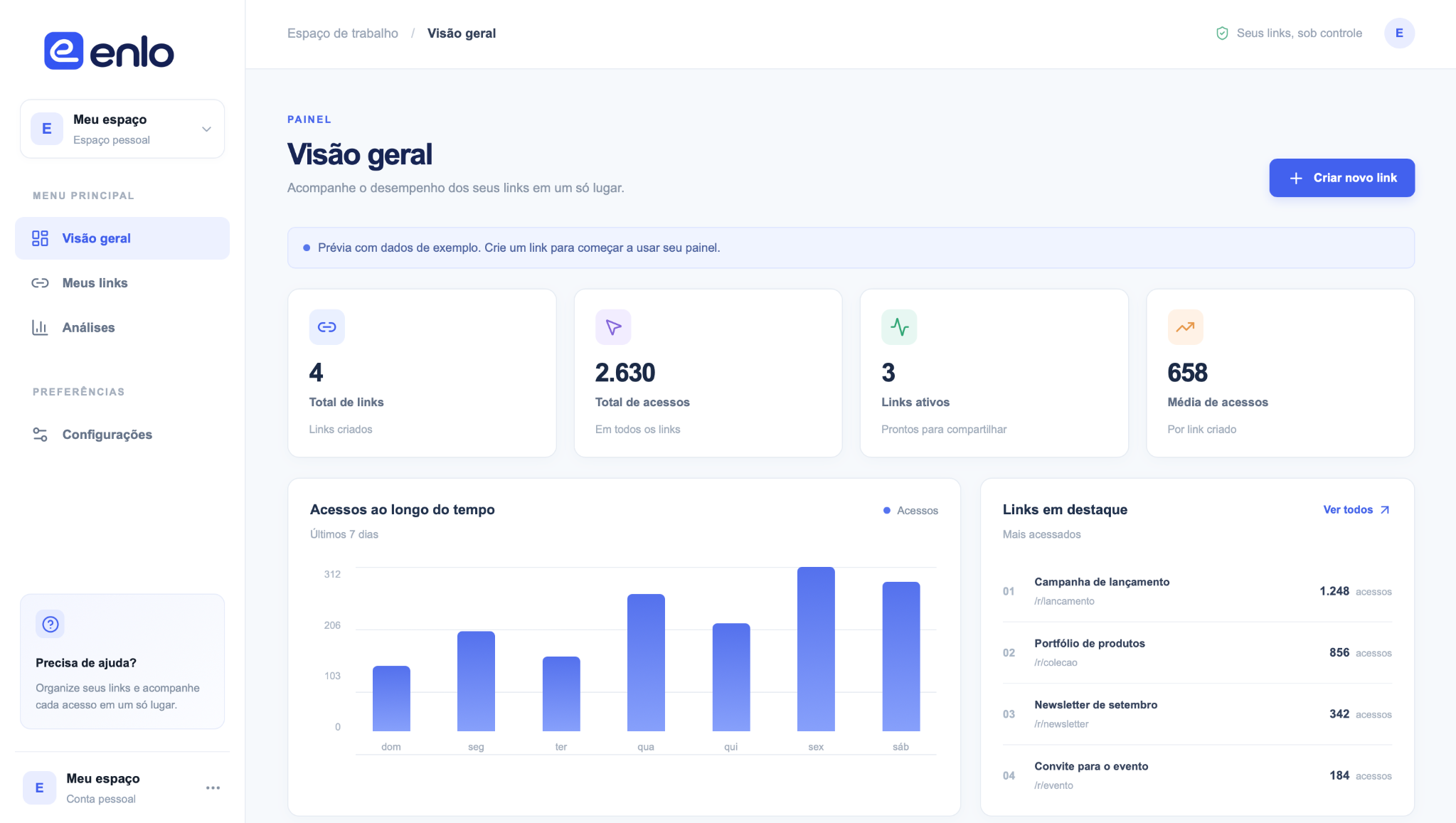Open the account three-dots menu
This screenshot has width=1456, height=823.
213,788
